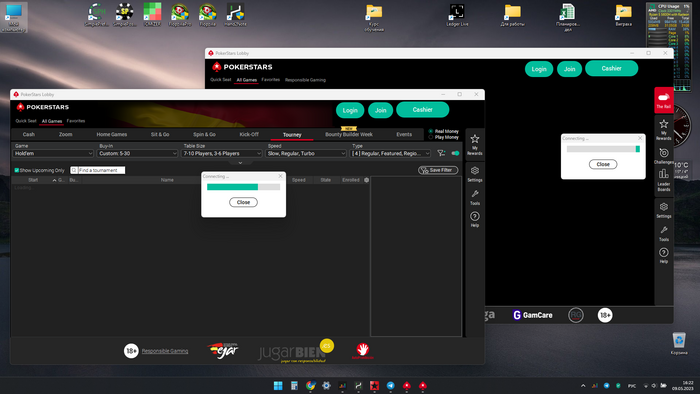Click the GamCare logo in back lobby
Image resolution: width=700 pixels, height=394 pixels.
click(532, 315)
